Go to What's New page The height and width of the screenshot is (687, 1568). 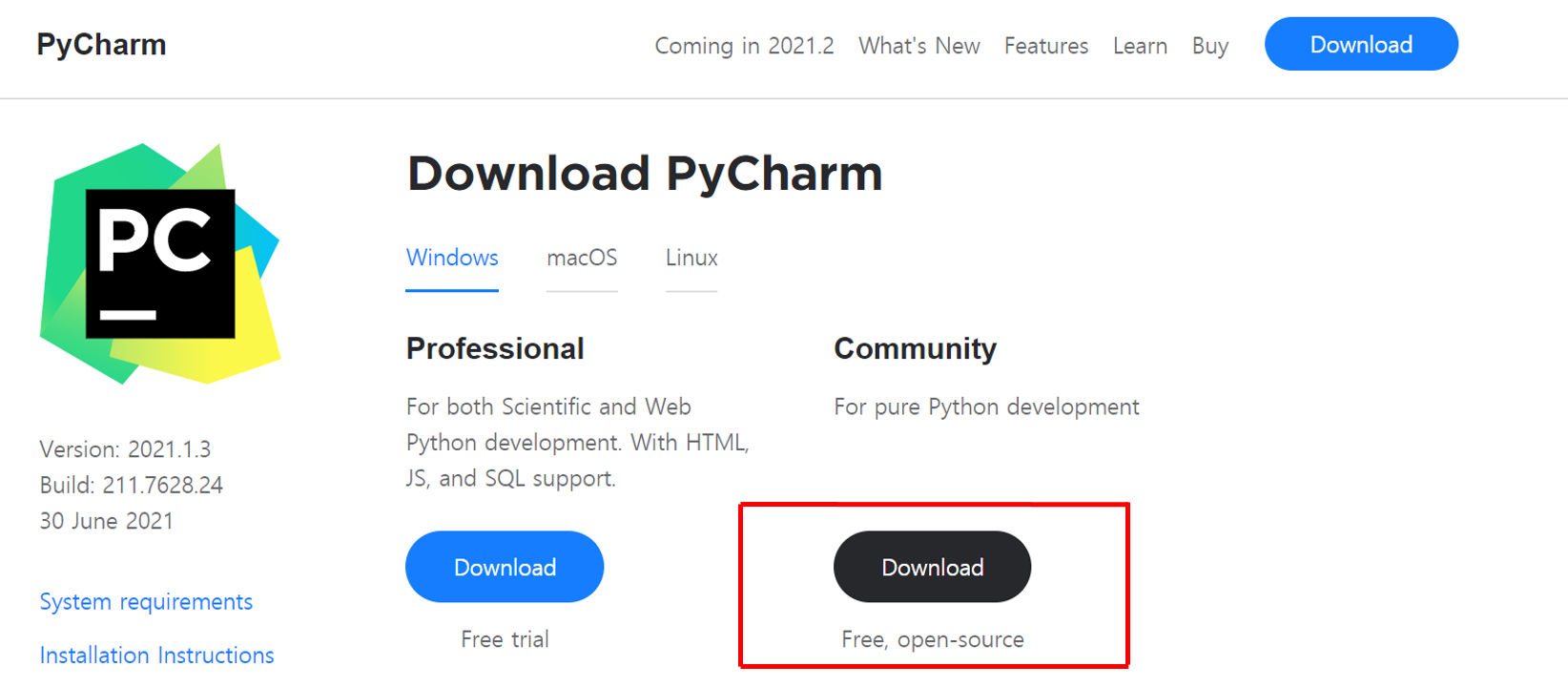918,46
